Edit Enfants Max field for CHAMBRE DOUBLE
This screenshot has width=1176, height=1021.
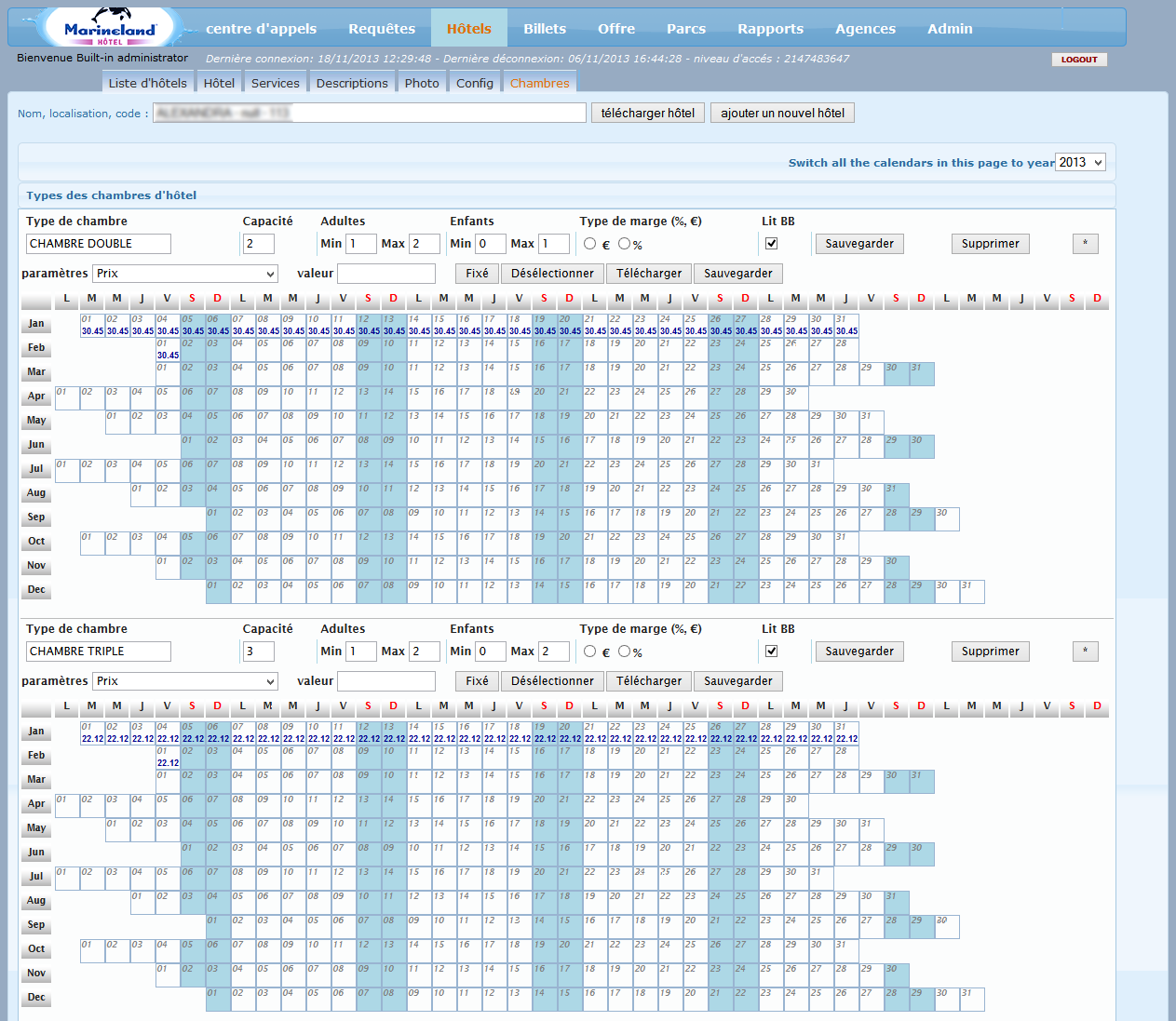pyautogui.click(x=554, y=244)
